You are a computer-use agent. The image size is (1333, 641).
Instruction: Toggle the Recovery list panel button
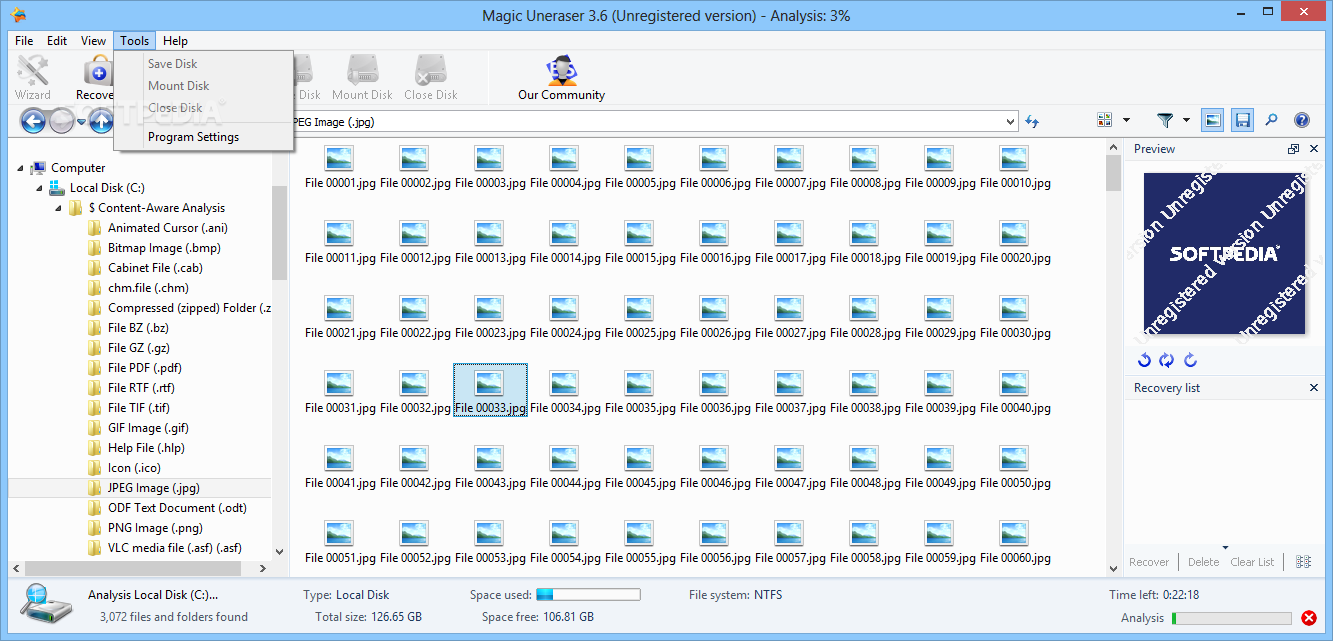1242,120
